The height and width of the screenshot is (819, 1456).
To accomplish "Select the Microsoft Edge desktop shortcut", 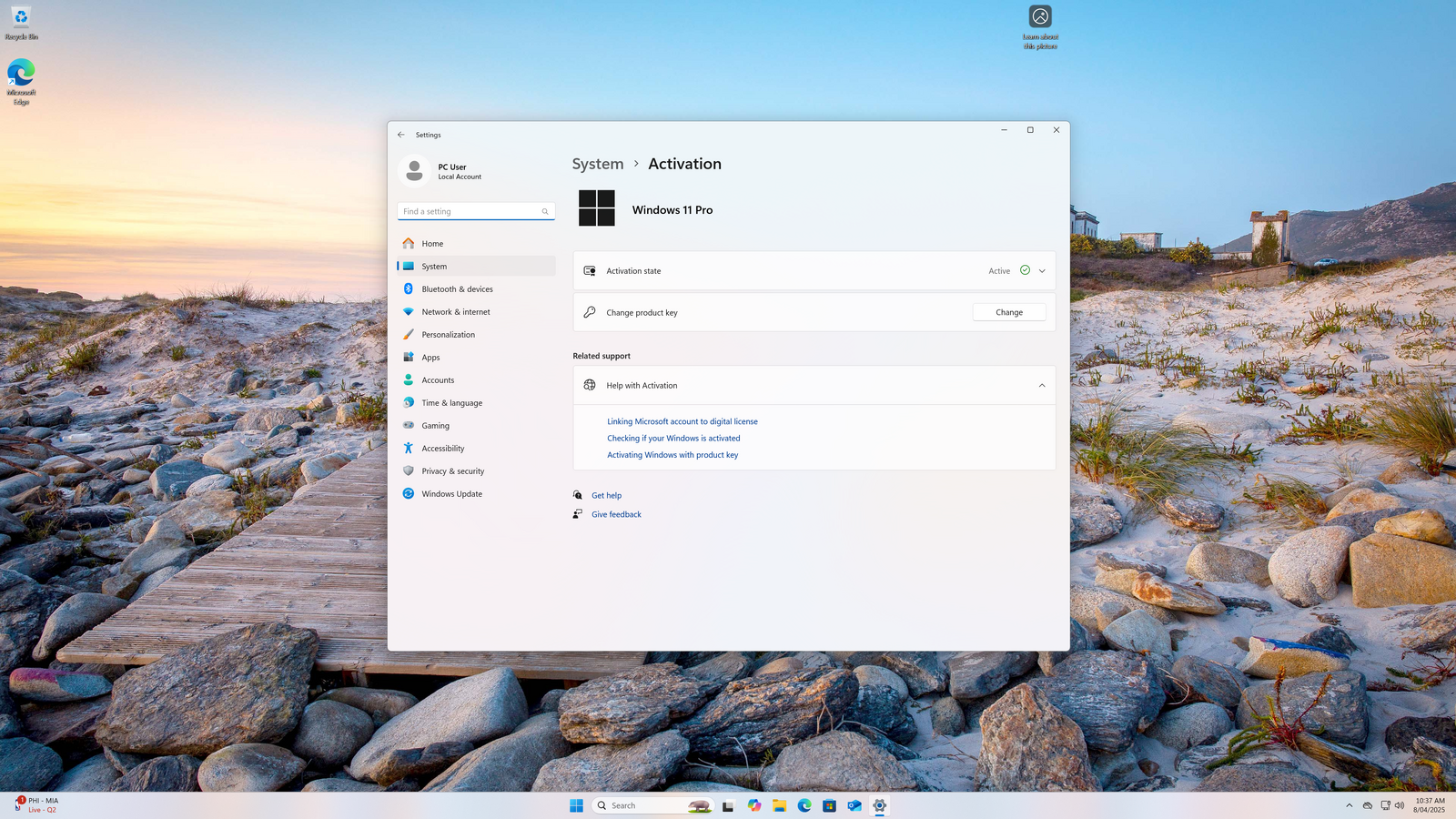I will tap(21, 82).
